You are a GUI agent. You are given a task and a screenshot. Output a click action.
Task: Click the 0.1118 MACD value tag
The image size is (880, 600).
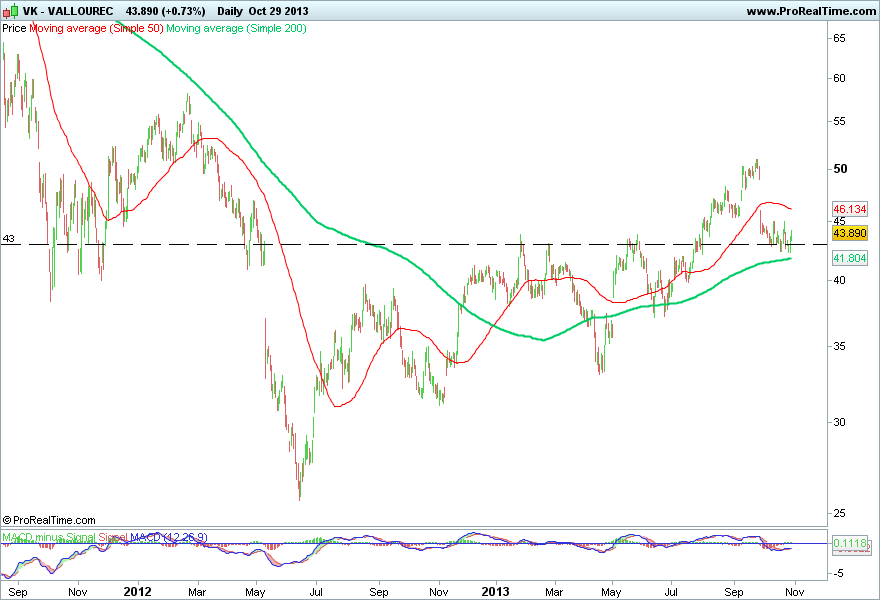point(850,543)
